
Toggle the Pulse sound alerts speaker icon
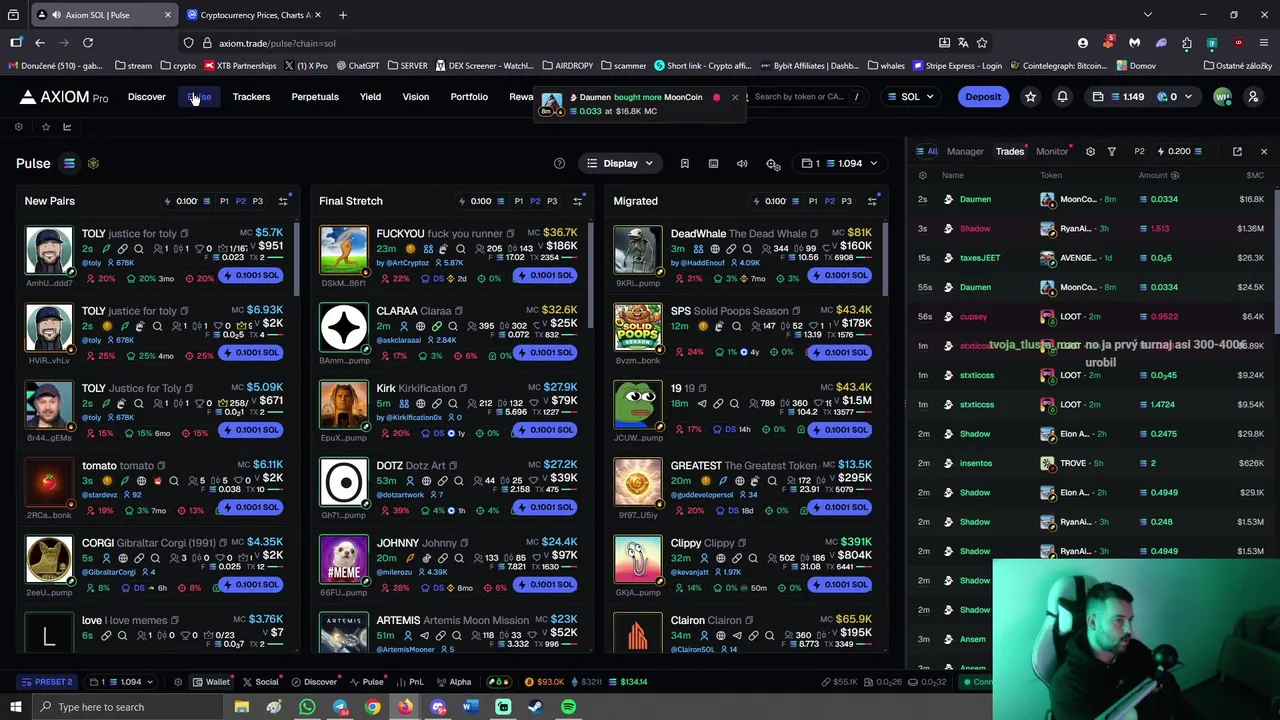(x=742, y=164)
